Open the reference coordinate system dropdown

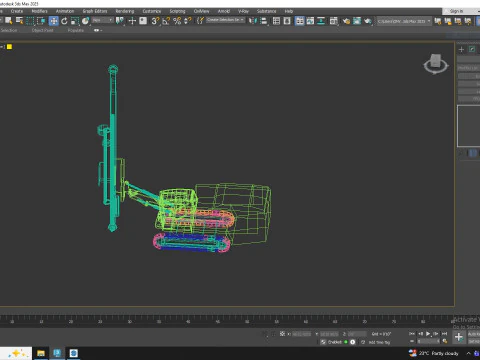click(103, 21)
